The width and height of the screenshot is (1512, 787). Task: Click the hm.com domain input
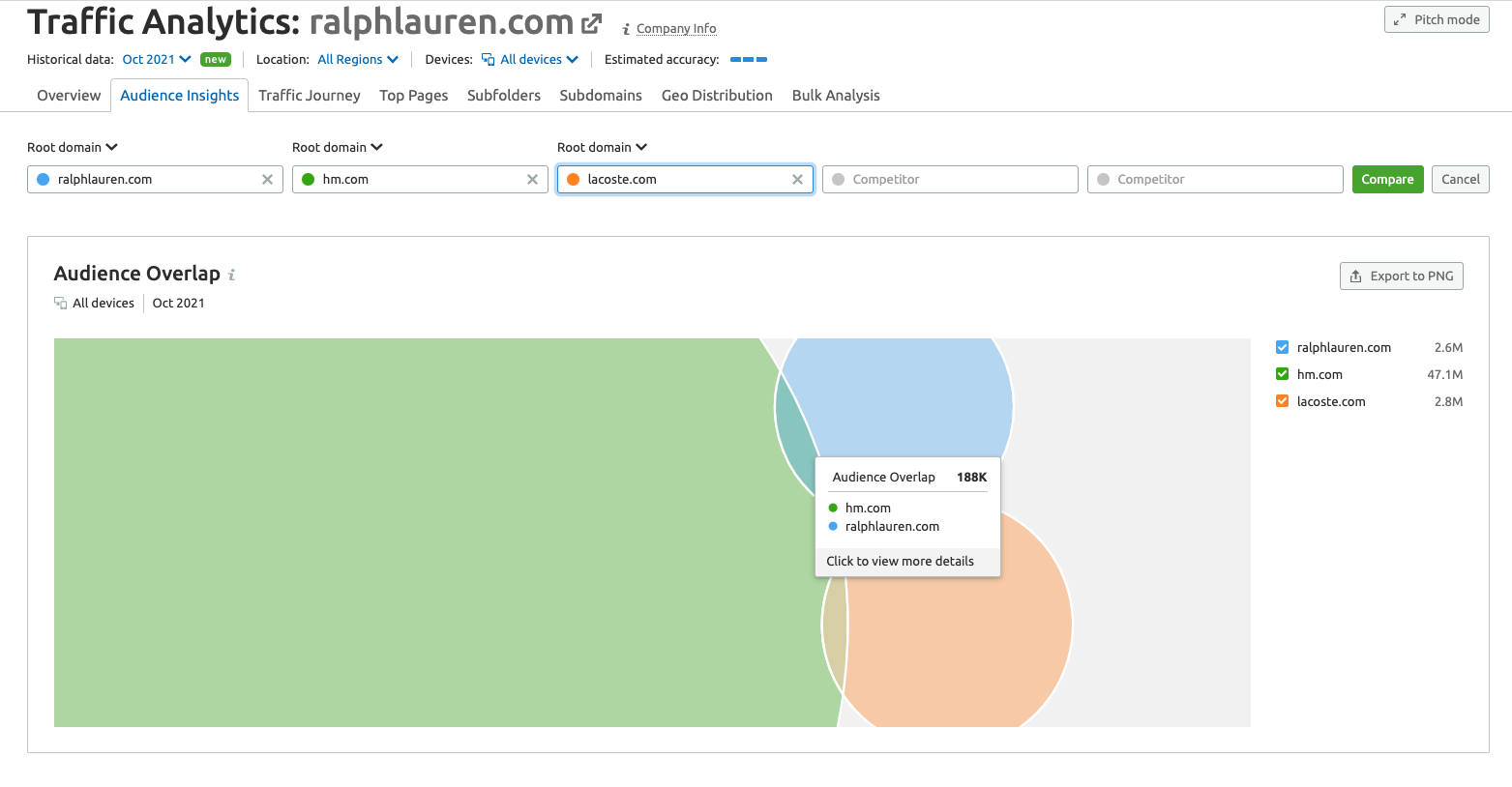420,180
